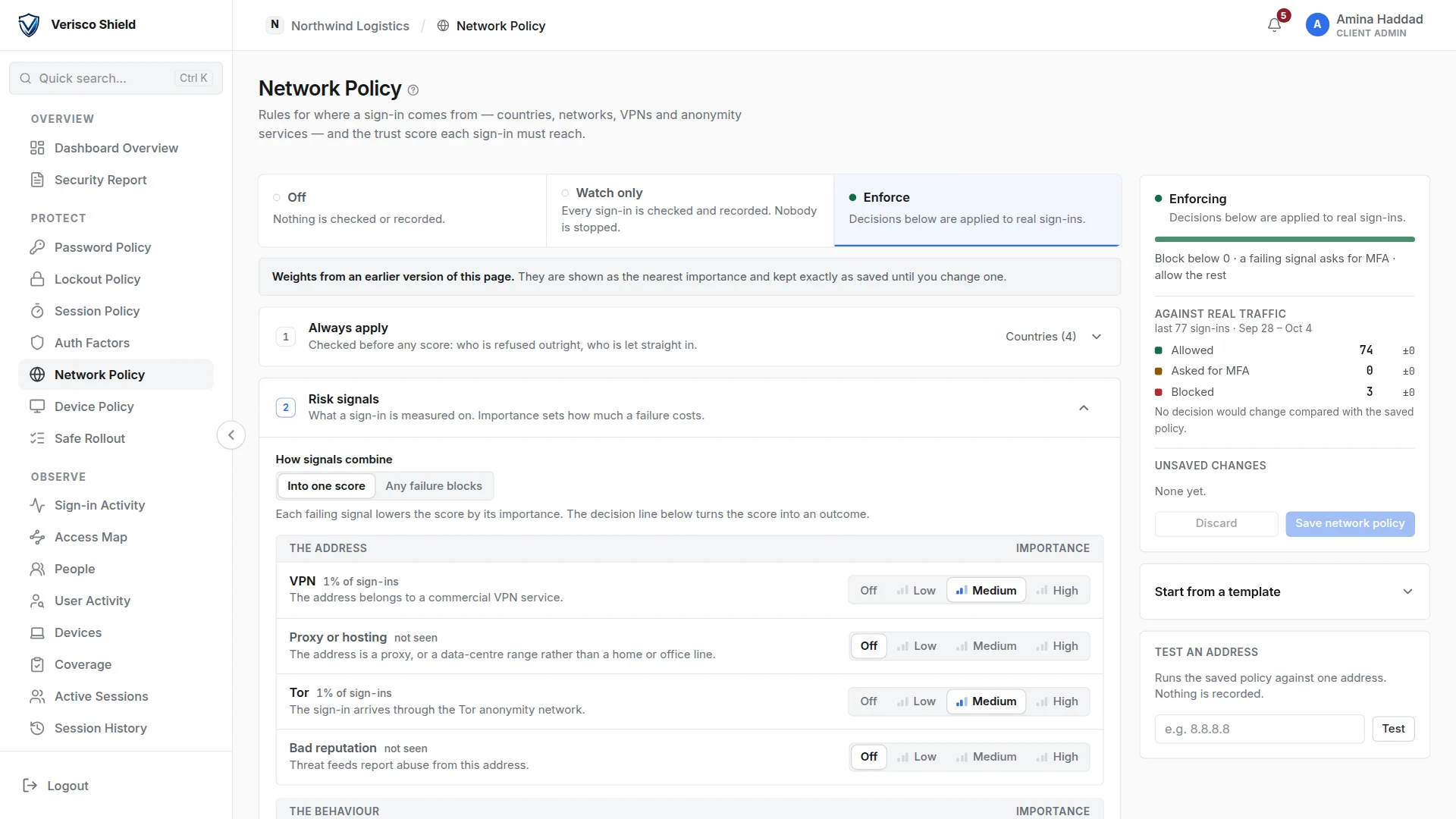This screenshot has width=1456, height=819.
Task: Open the notifications bell icon
Action: tap(1274, 25)
